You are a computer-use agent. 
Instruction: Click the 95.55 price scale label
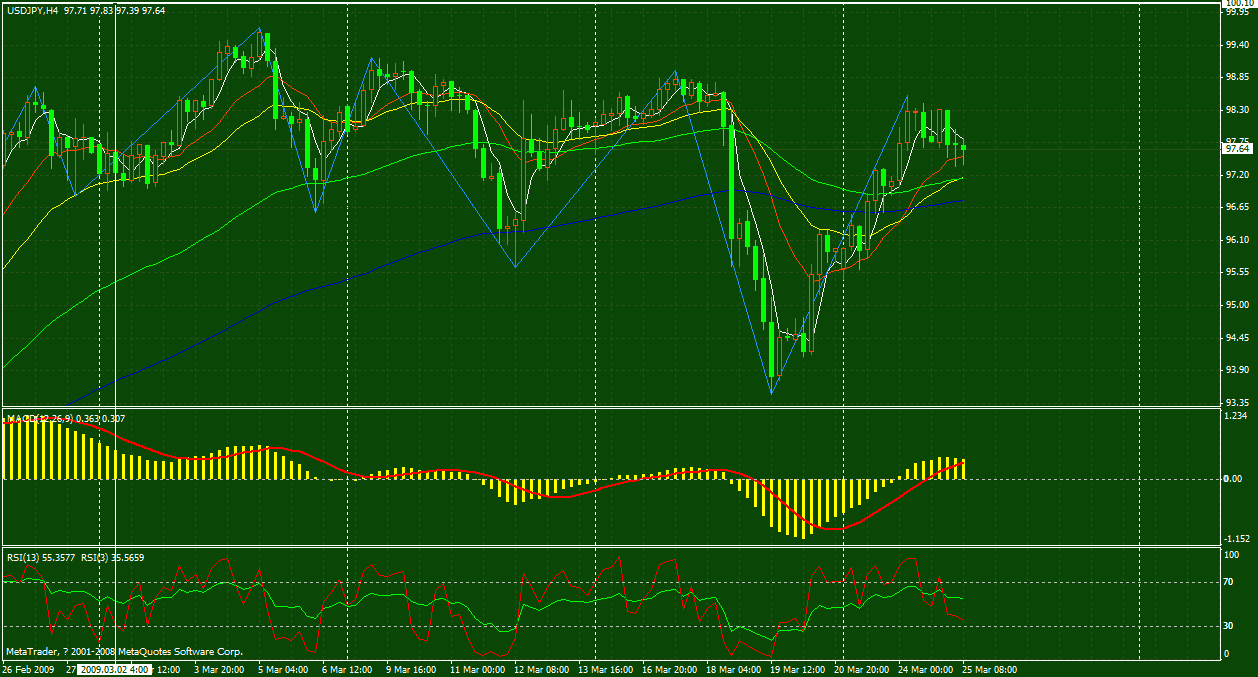tap(1237, 272)
